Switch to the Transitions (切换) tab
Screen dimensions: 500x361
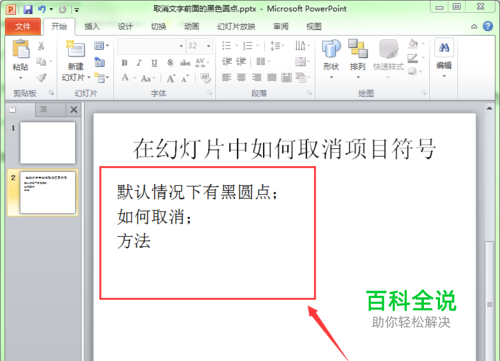pyautogui.click(x=158, y=26)
